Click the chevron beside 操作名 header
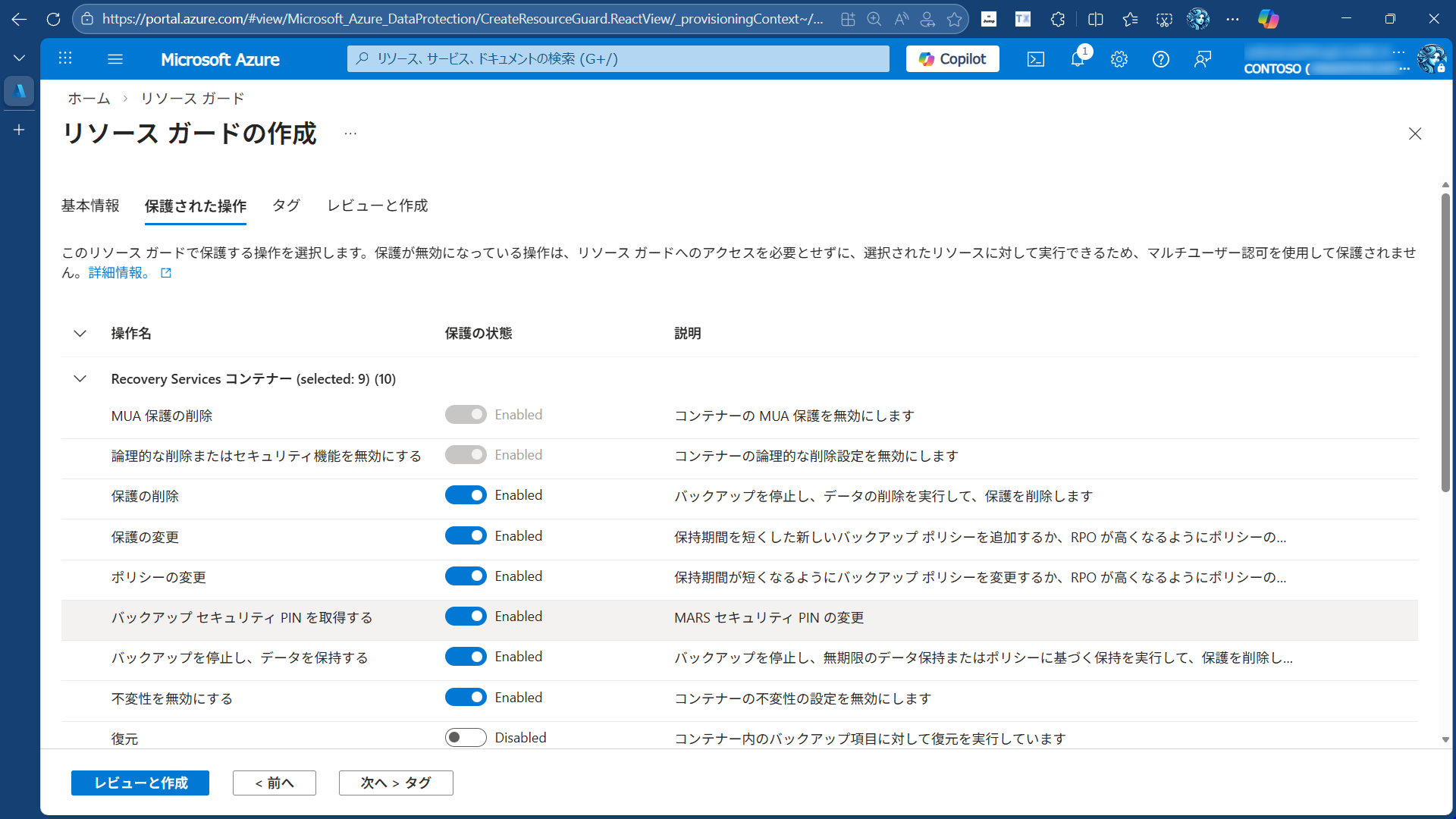 point(80,334)
